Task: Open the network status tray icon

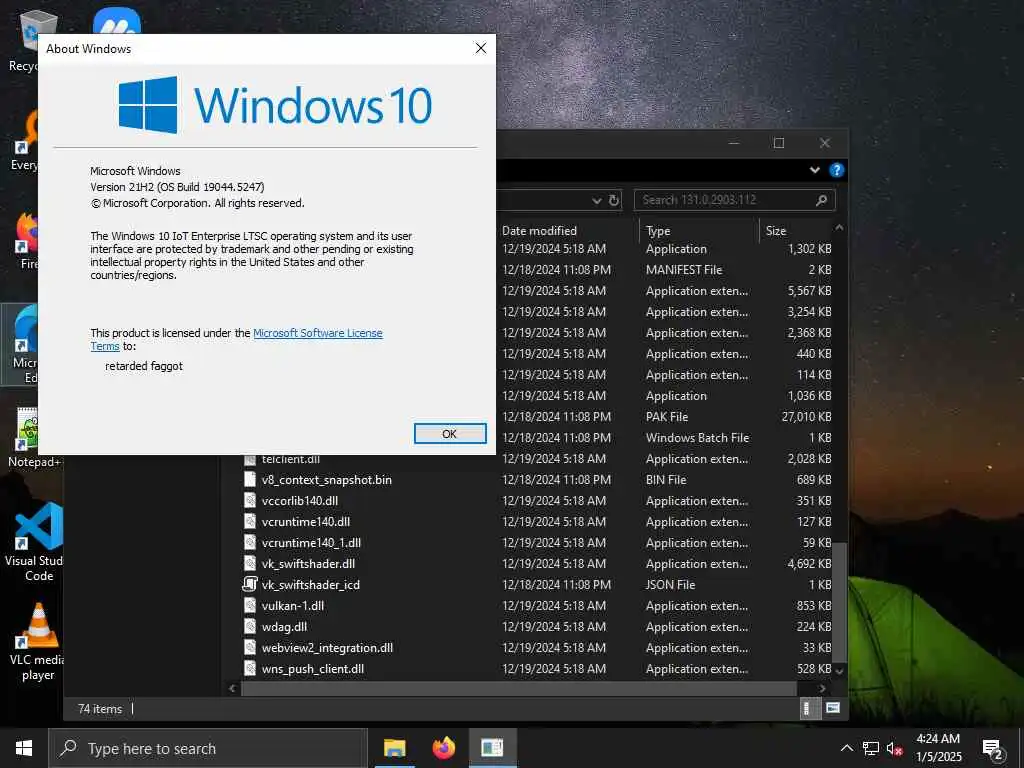Action: coord(871,748)
